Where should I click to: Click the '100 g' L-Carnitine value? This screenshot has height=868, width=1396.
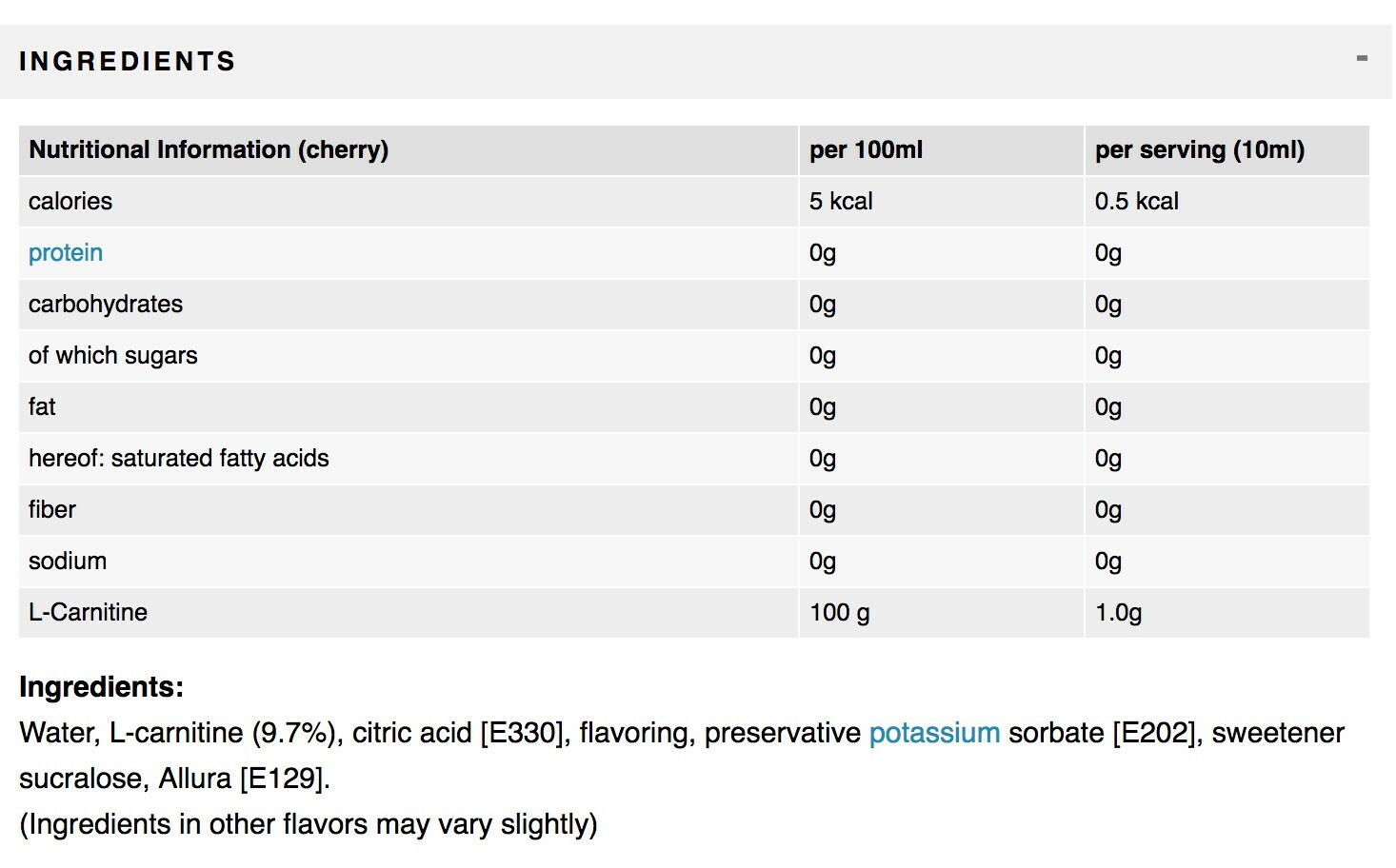pos(839,613)
